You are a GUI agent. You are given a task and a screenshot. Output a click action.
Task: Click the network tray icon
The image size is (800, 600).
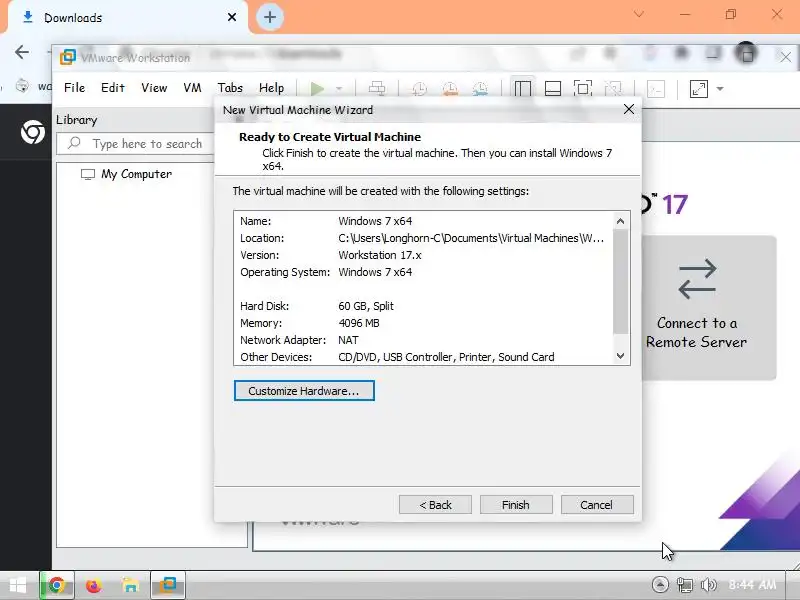[x=685, y=585]
